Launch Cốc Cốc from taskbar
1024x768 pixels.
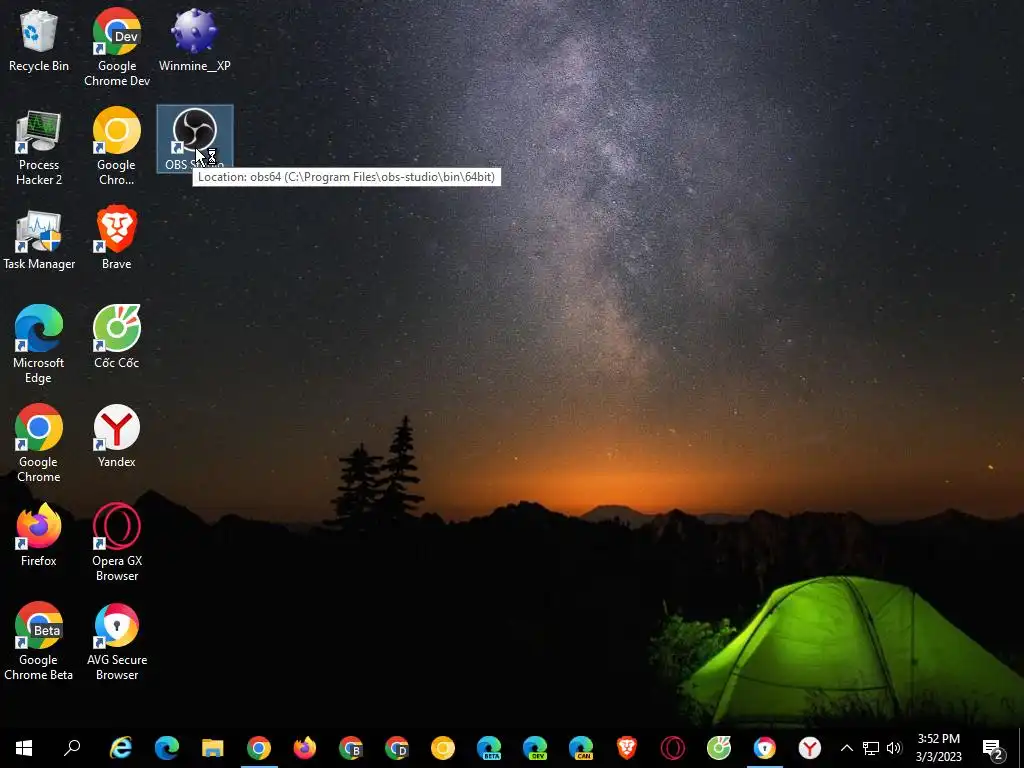718,748
